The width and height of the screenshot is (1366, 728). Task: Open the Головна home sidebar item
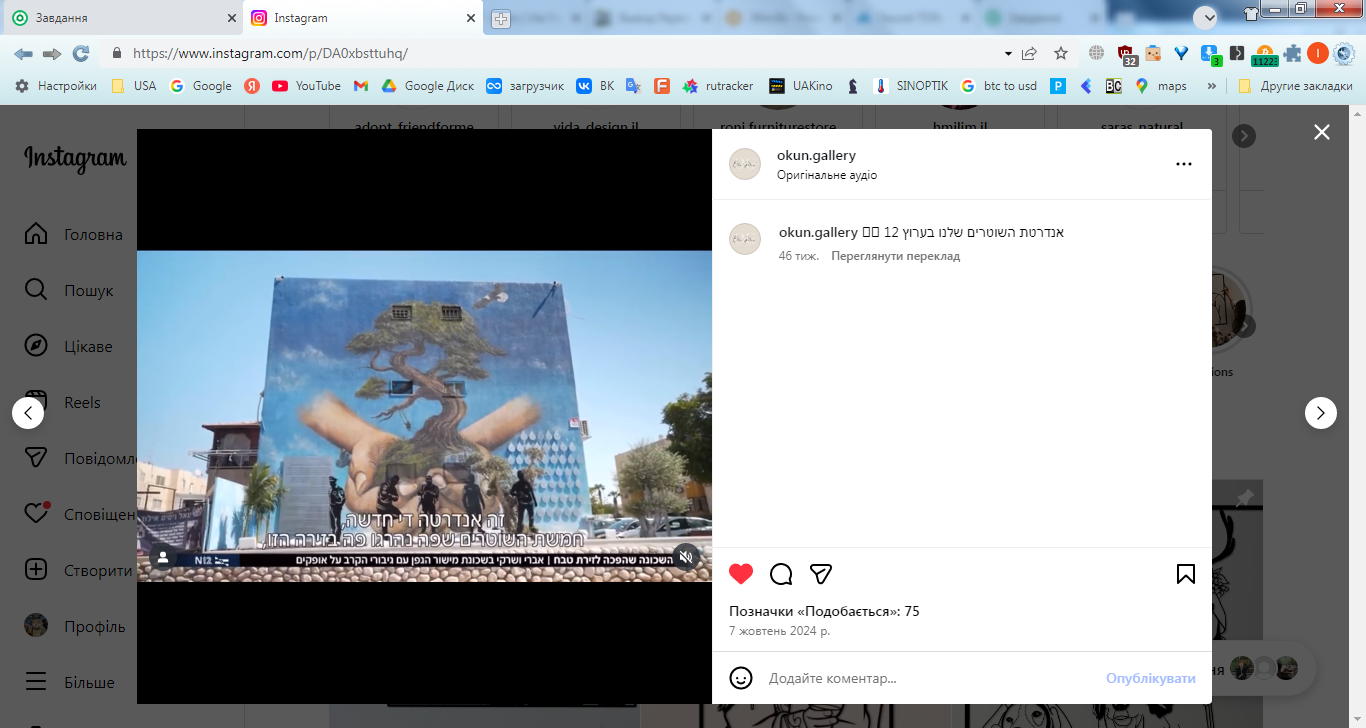[73, 235]
